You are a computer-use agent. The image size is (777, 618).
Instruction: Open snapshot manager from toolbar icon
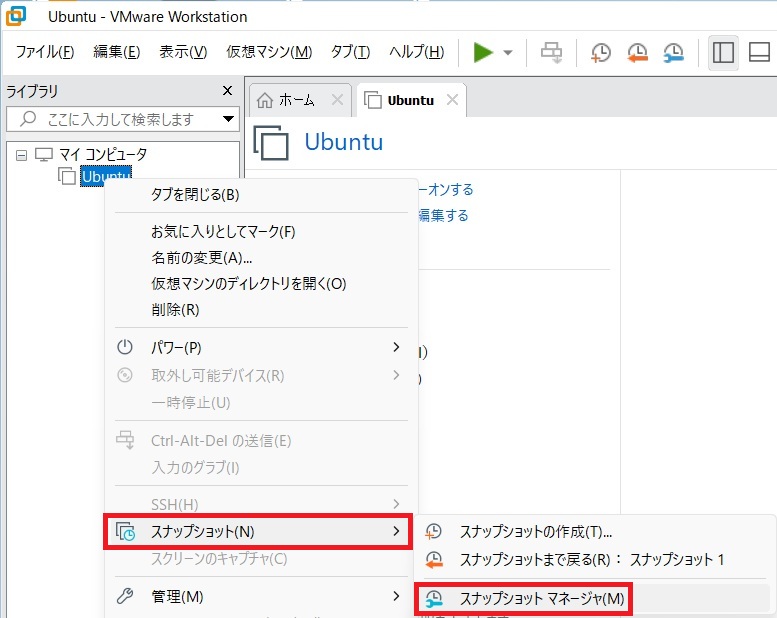coord(673,53)
